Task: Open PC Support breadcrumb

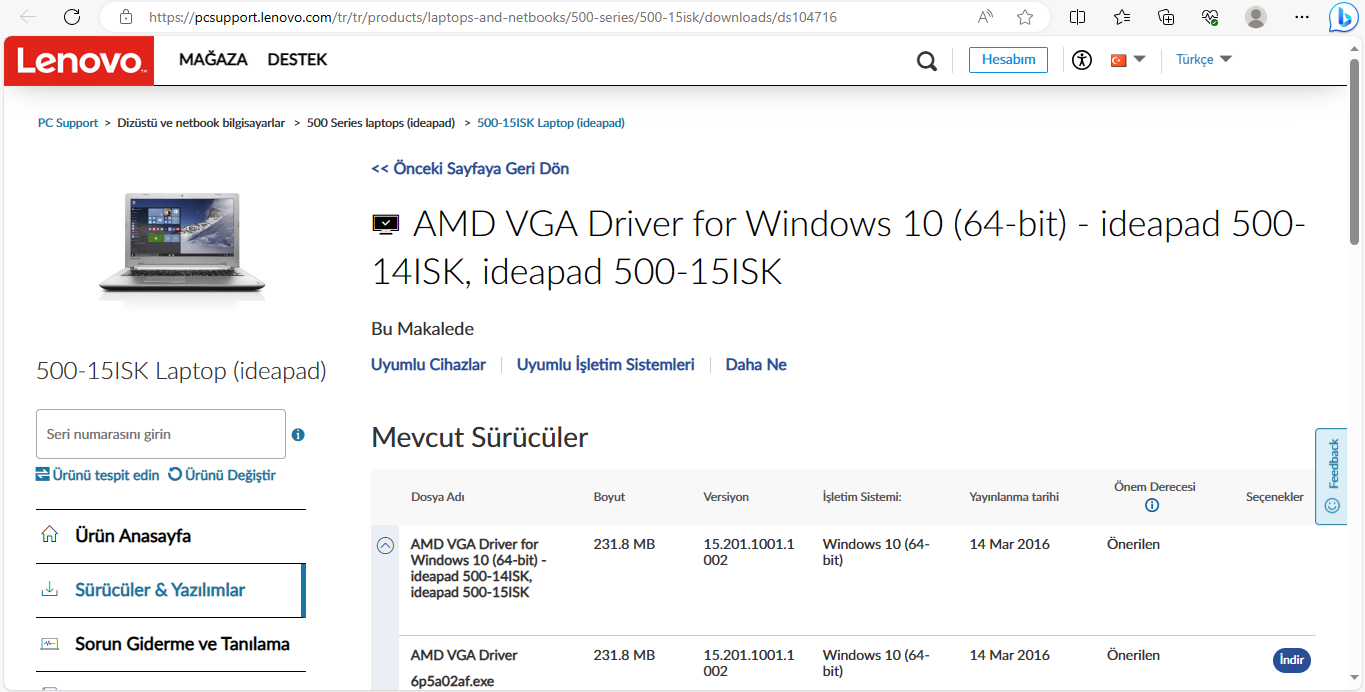Action: tap(68, 123)
